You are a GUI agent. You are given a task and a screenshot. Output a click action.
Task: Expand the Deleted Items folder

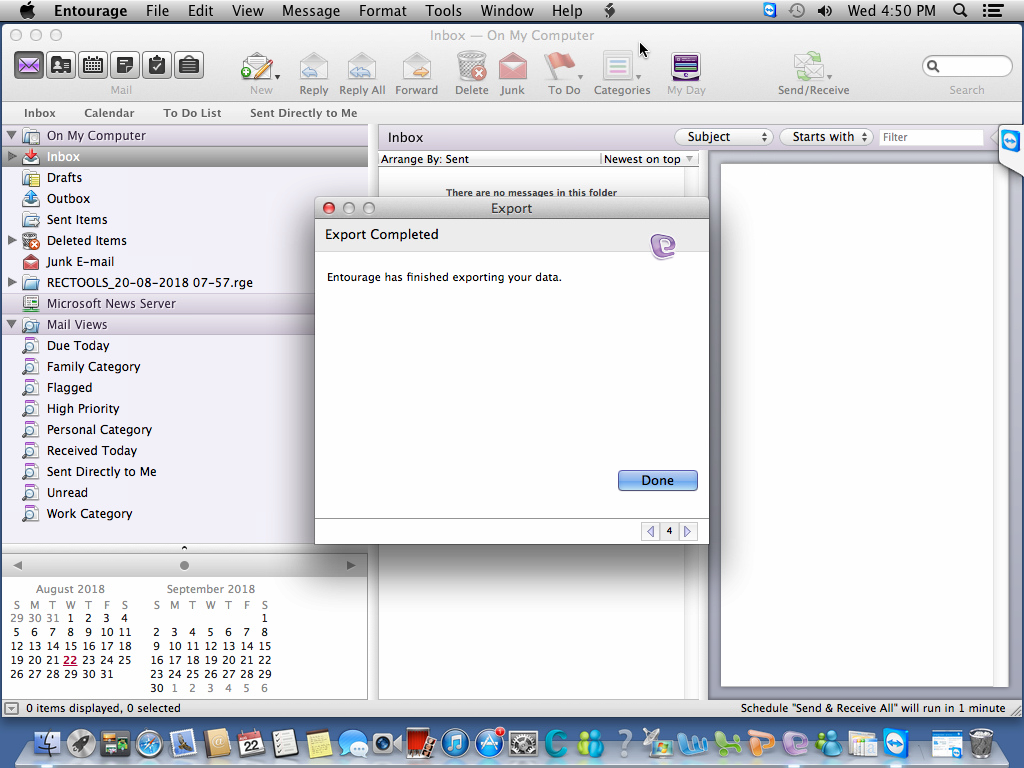pos(12,240)
